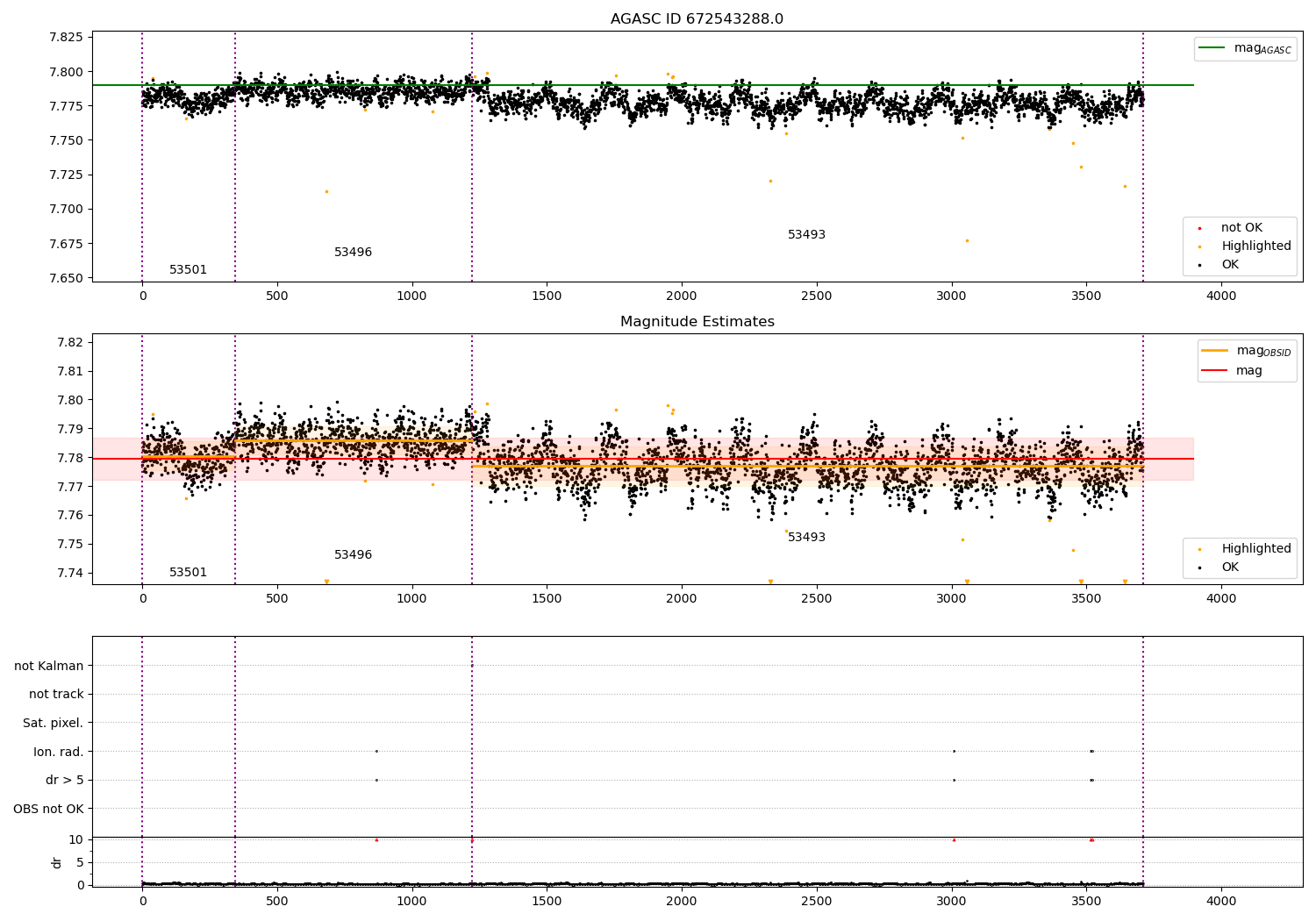This screenshot has height=921, width=1316.
Task: Click the 53496 label in Magnitude Estimates panel
Action: coord(353,555)
